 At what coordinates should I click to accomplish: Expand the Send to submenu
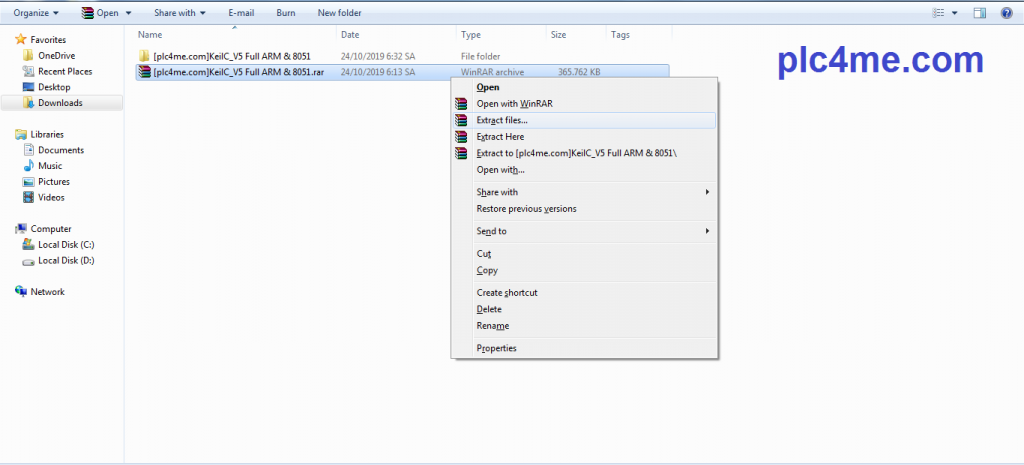(x=594, y=231)
